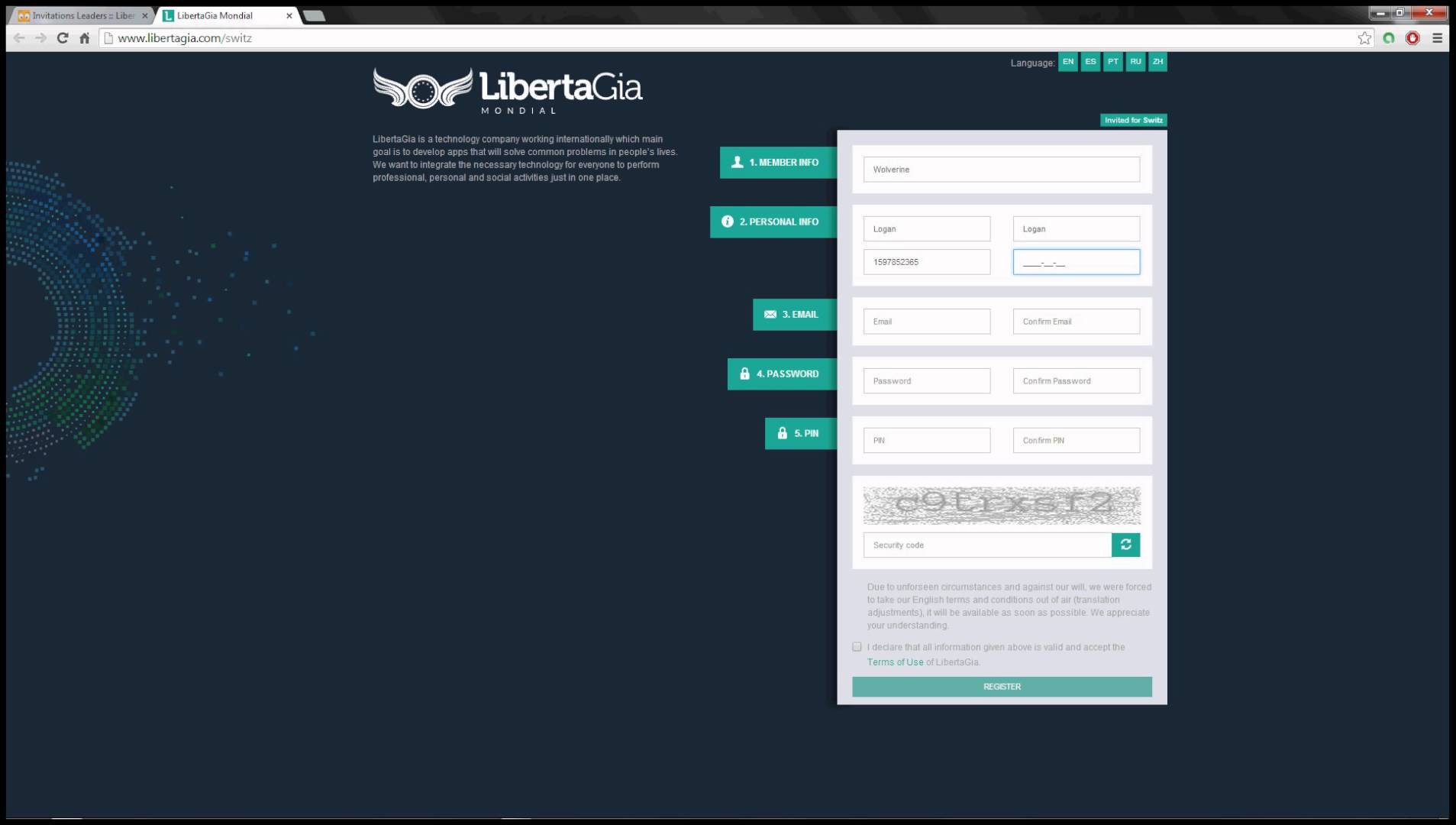Open the green circular extension icon
Screen dimensions: 1456x825
(1389, 38)
